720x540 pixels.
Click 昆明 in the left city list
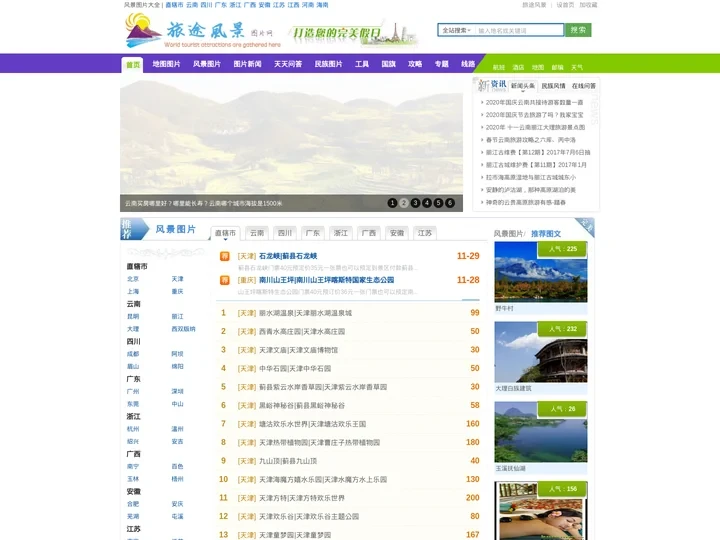tap(133, 317)
